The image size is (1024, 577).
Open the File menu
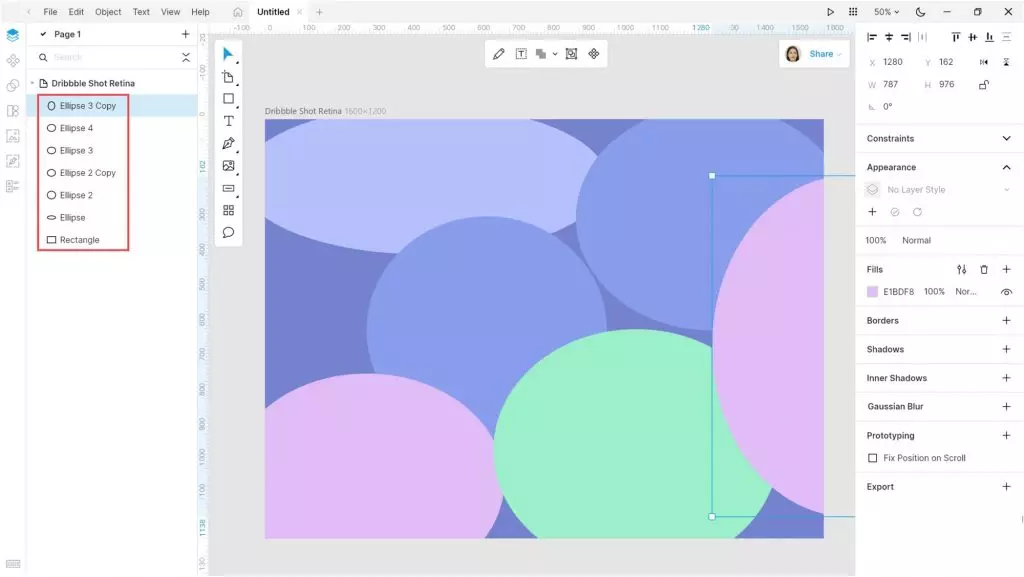coord(50,12)
